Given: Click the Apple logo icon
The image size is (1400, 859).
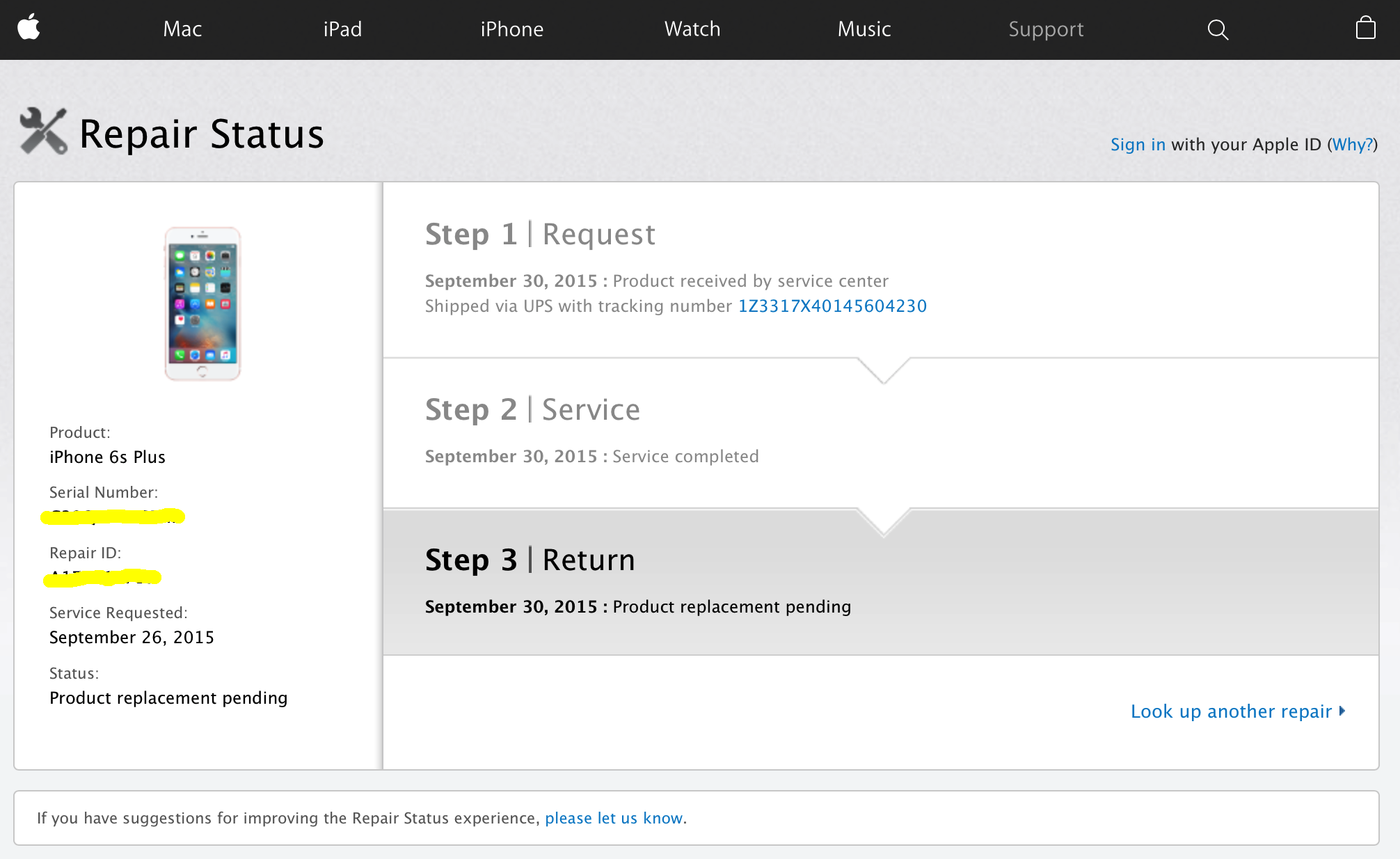Looking at the screenshot, I should point(29,29).
